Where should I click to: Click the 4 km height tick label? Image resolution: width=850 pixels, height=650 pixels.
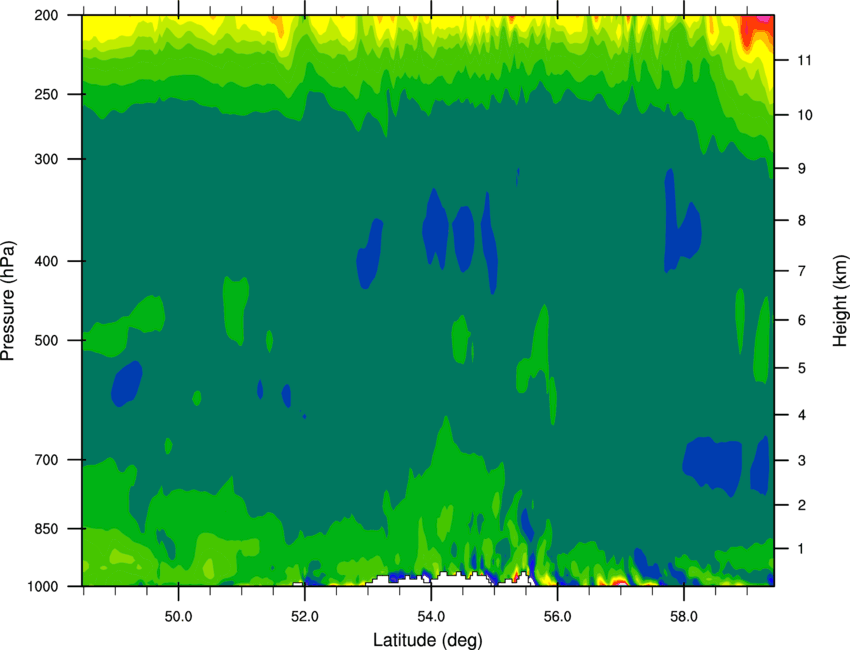click(x=801, y=415)
